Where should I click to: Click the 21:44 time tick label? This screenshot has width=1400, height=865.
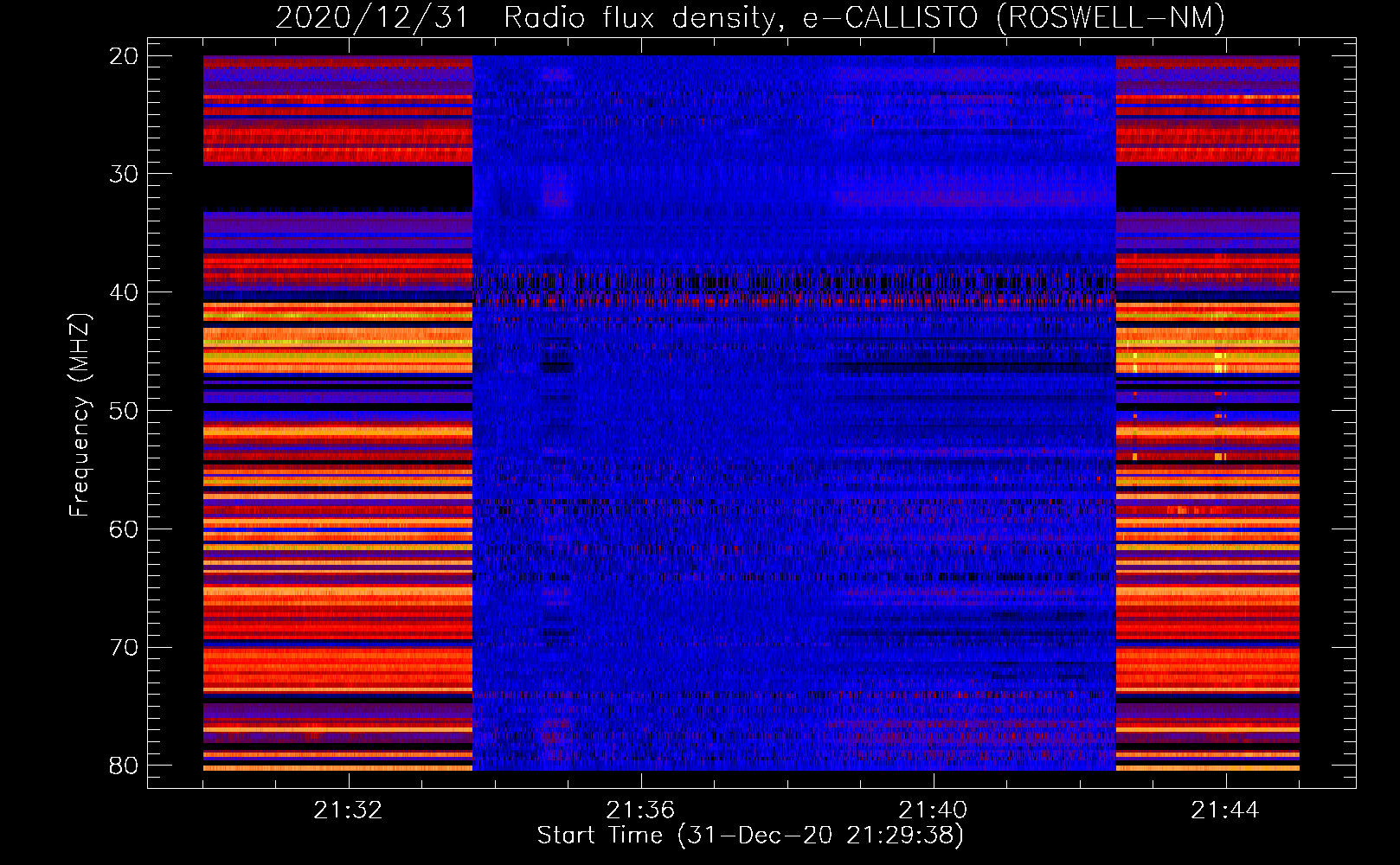pos(1225,811)
